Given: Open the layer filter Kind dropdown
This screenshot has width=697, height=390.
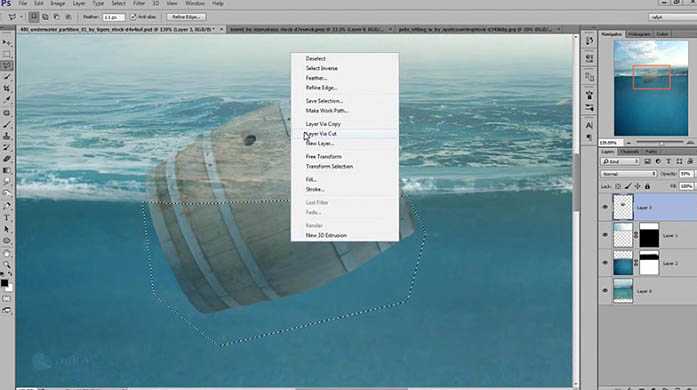Looking at the screenshot, I should 620,161.
